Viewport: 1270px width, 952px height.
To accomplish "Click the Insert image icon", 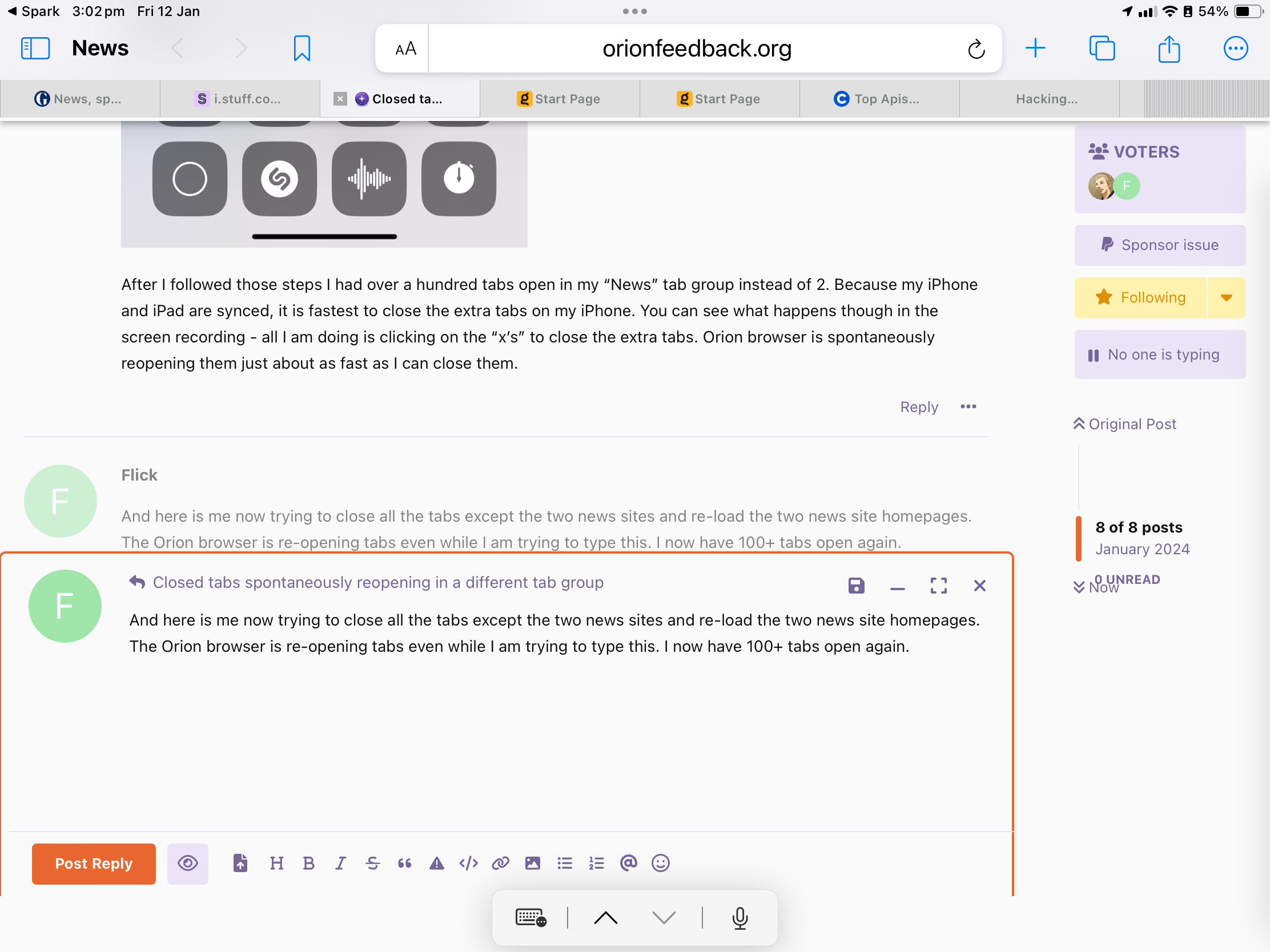I will pyautogui.click(x=533, y=863).
